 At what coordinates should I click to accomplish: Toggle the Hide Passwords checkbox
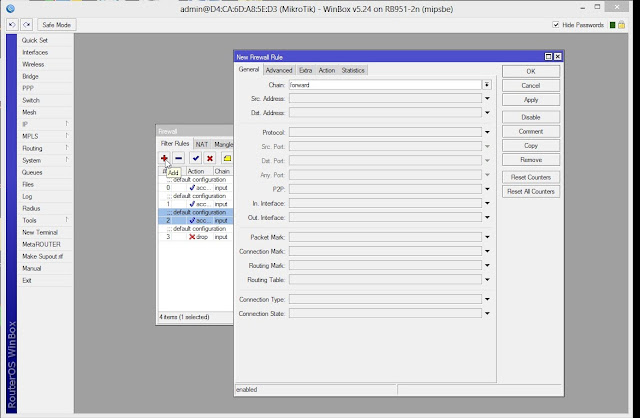556,24
